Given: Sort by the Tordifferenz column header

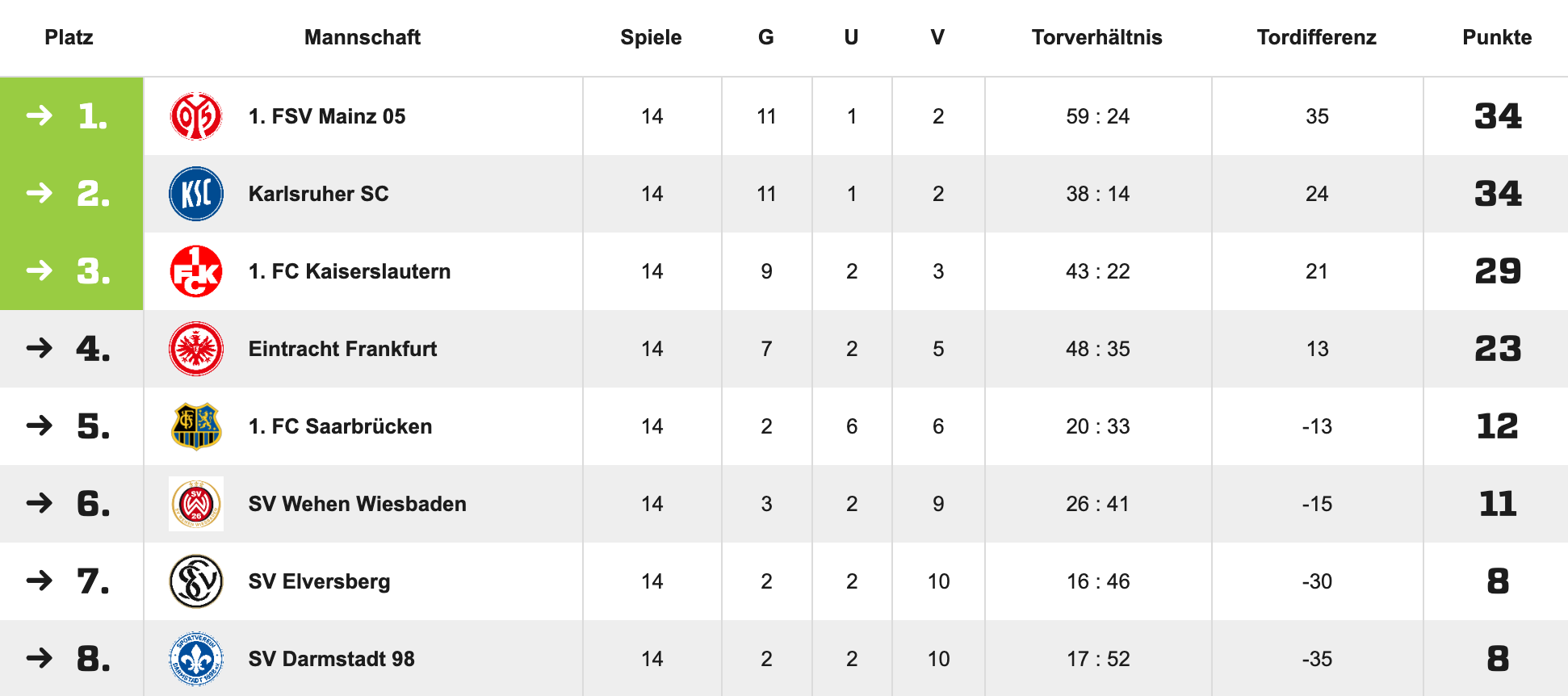Looking at the screenshot, I should tap(1316, 37).
